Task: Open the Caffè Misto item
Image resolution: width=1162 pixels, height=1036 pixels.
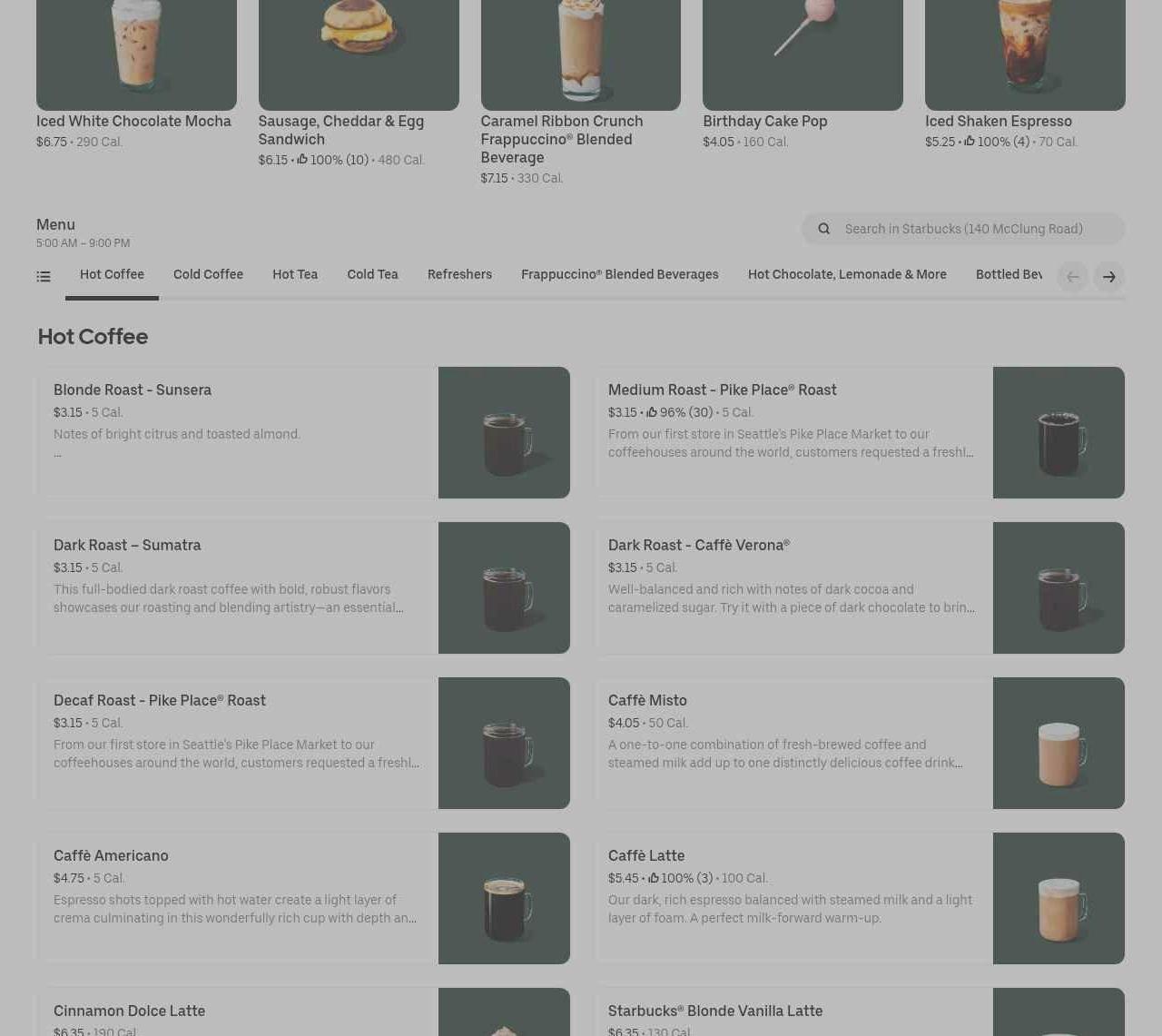Action: pos(860,743)
